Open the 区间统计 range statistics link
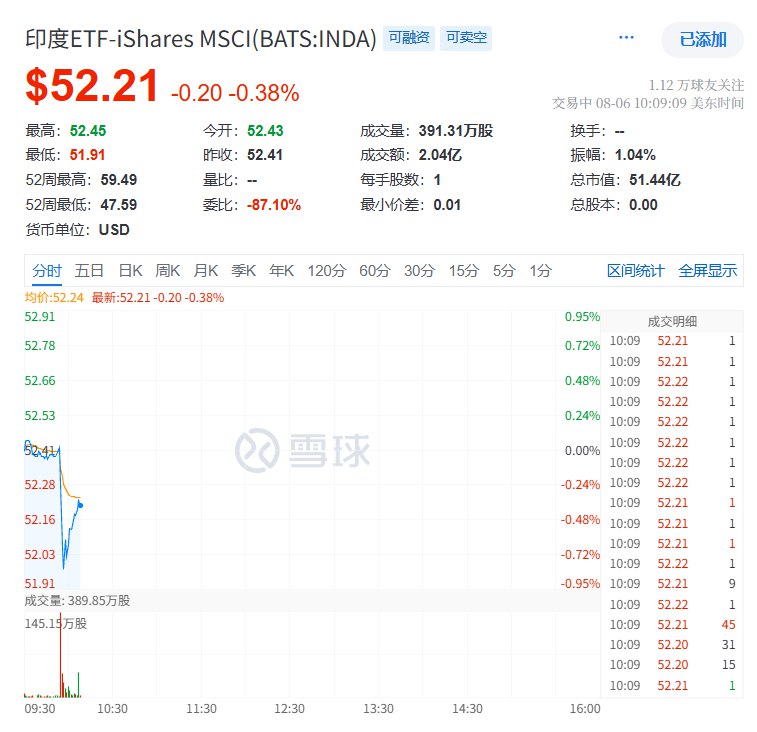The height and width of the screenshot is (732, 757). pyautogui.click(x=636, y=270)
